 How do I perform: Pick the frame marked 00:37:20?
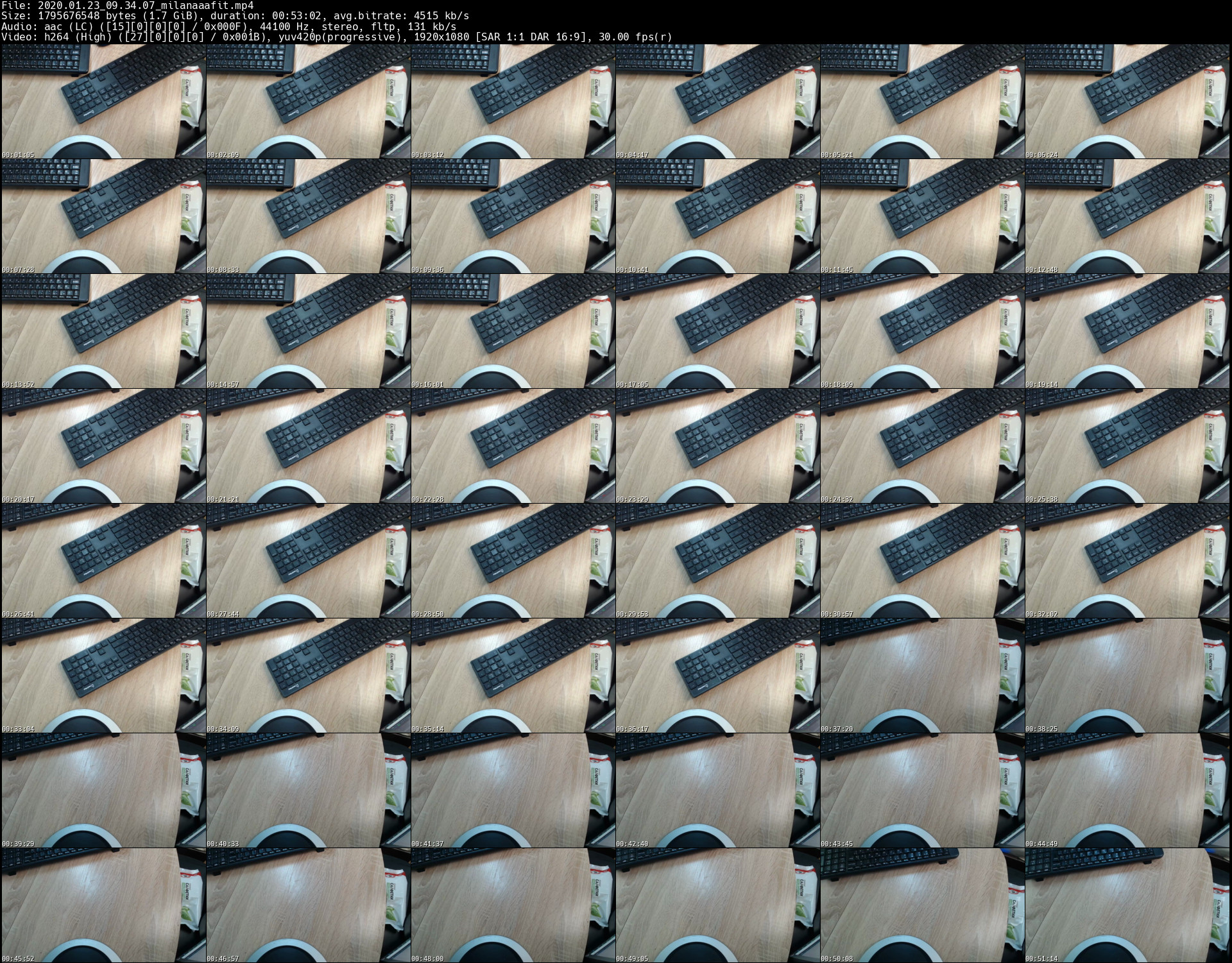[922, 676]
